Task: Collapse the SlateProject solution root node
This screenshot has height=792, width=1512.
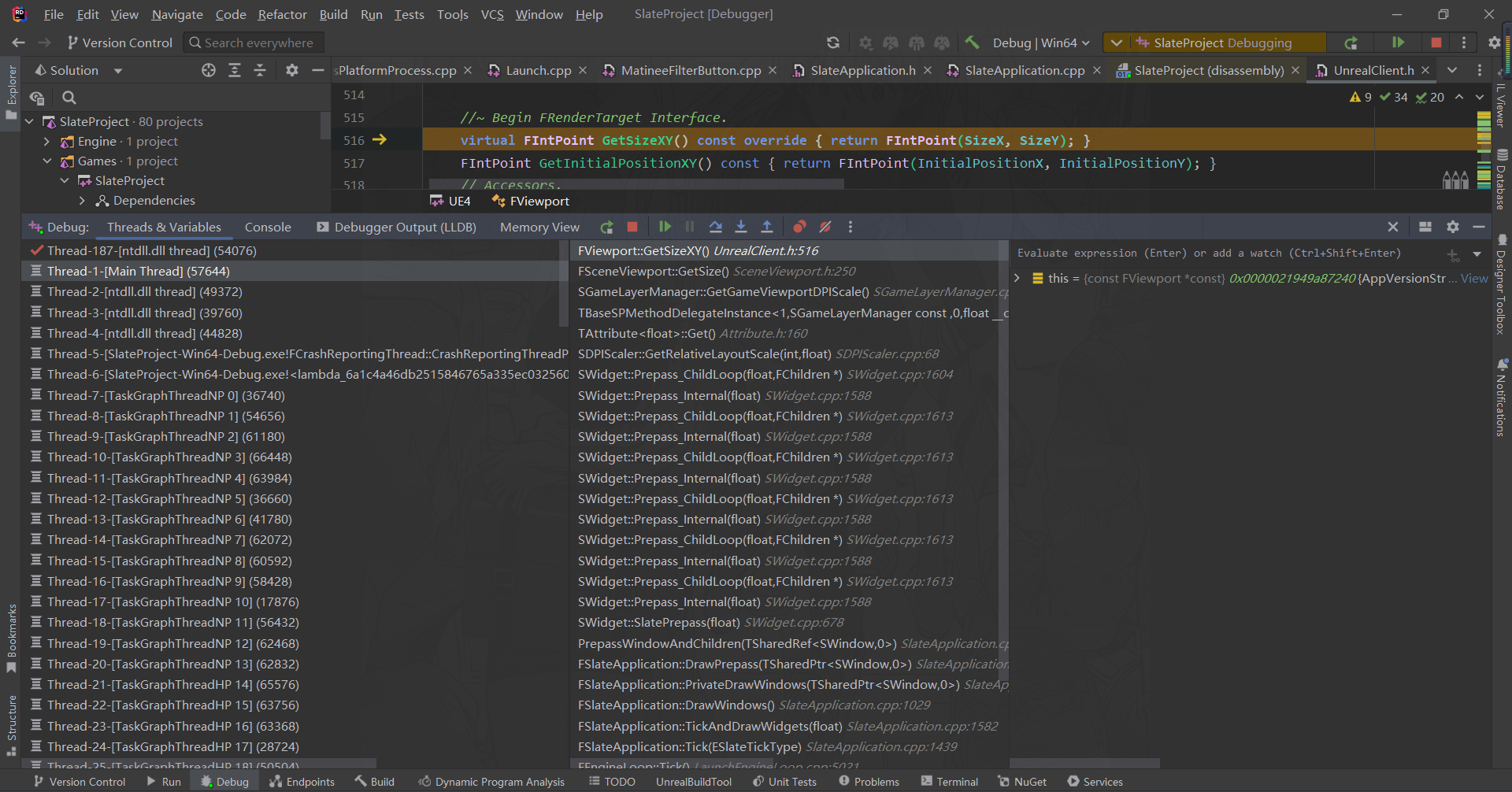Action: [x=30, y=121]
